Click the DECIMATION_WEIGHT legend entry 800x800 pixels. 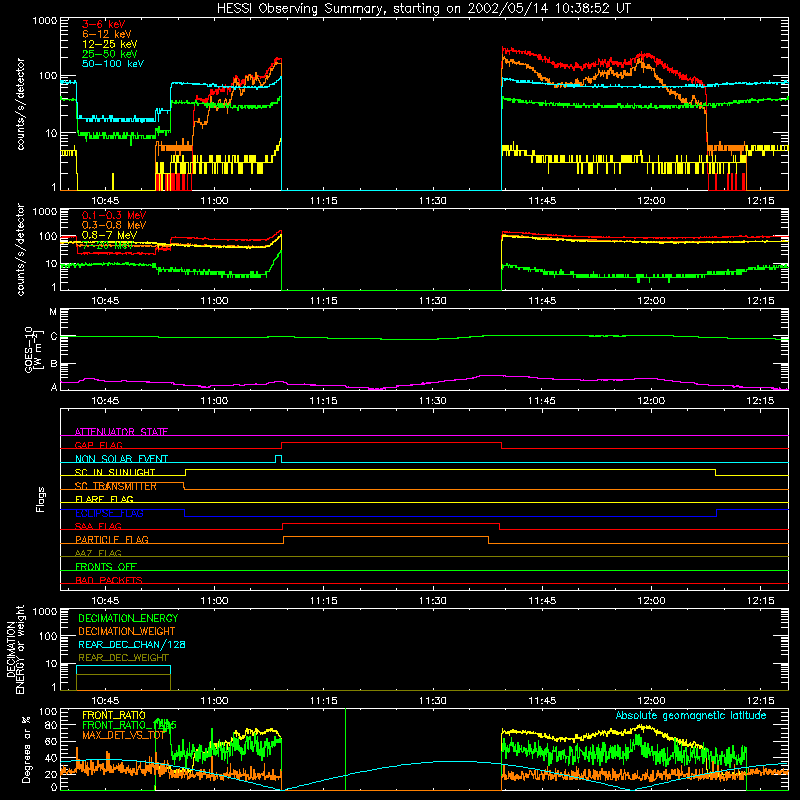point(127,631)
